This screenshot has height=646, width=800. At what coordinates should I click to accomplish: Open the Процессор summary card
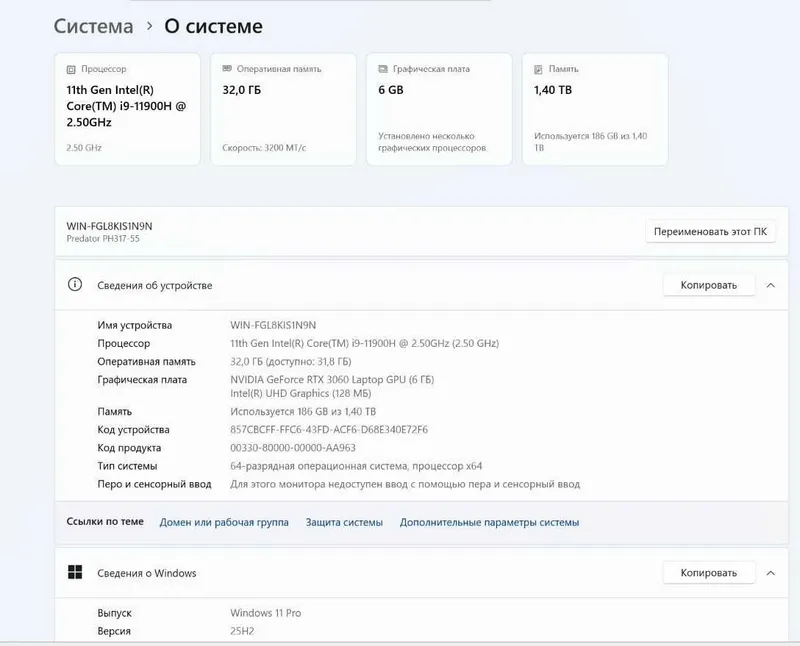click(128, 109)
